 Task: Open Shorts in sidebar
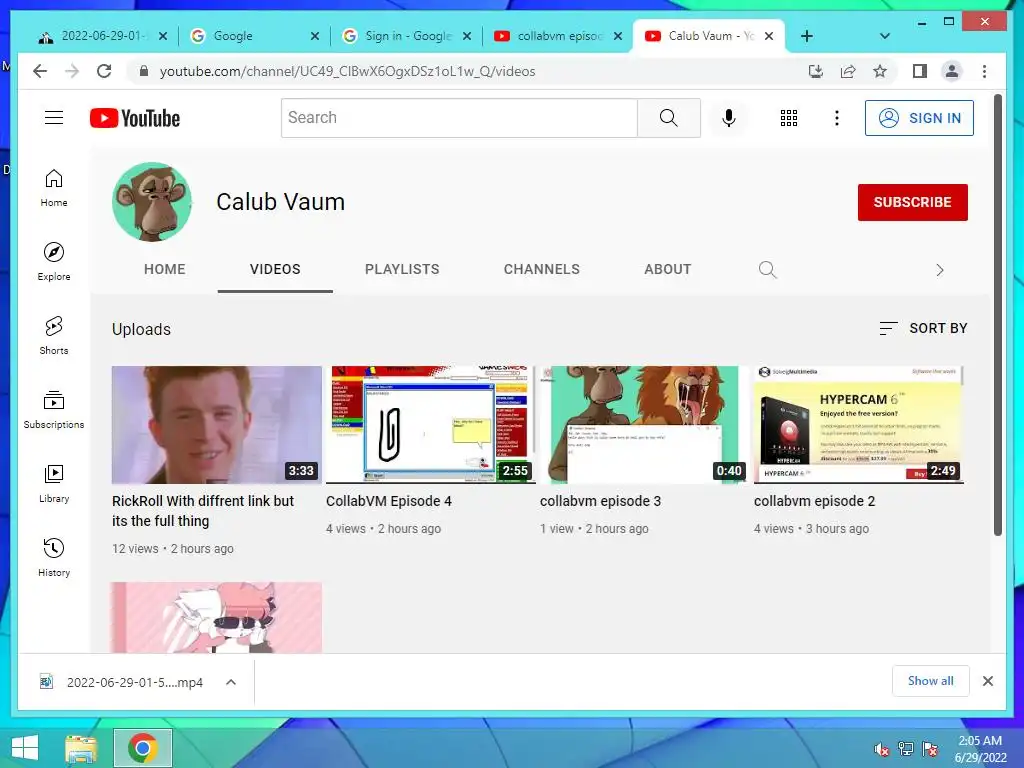(54, 336)
